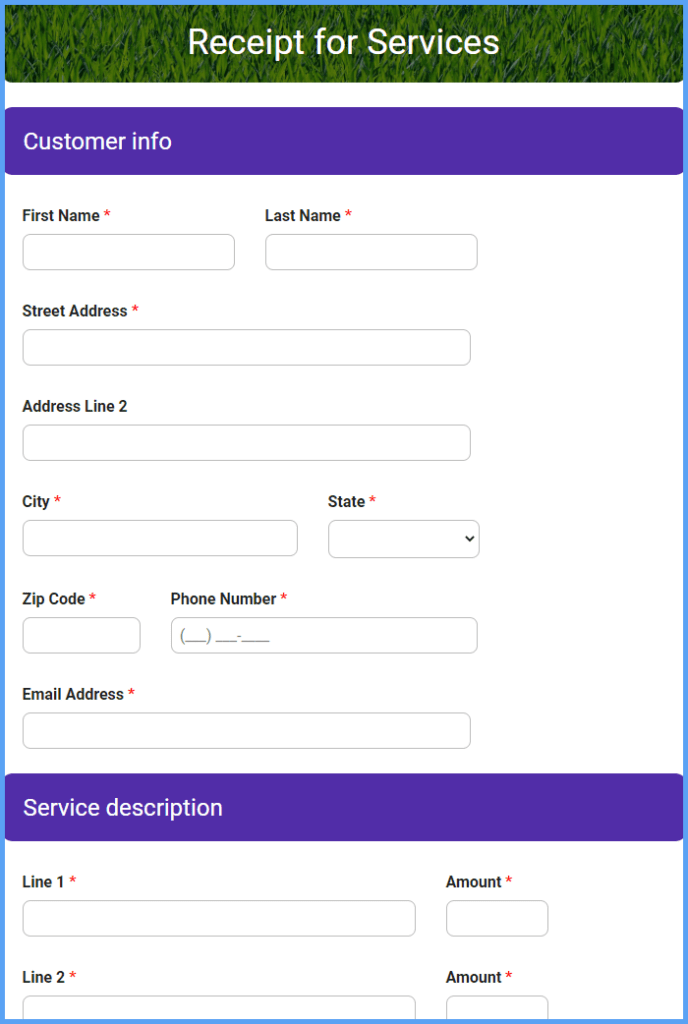This screenshot has width=688, height=1024.
Task: Click the Amount field next to Line 2
Action: pyautogui.click(x=497, y=1013)
